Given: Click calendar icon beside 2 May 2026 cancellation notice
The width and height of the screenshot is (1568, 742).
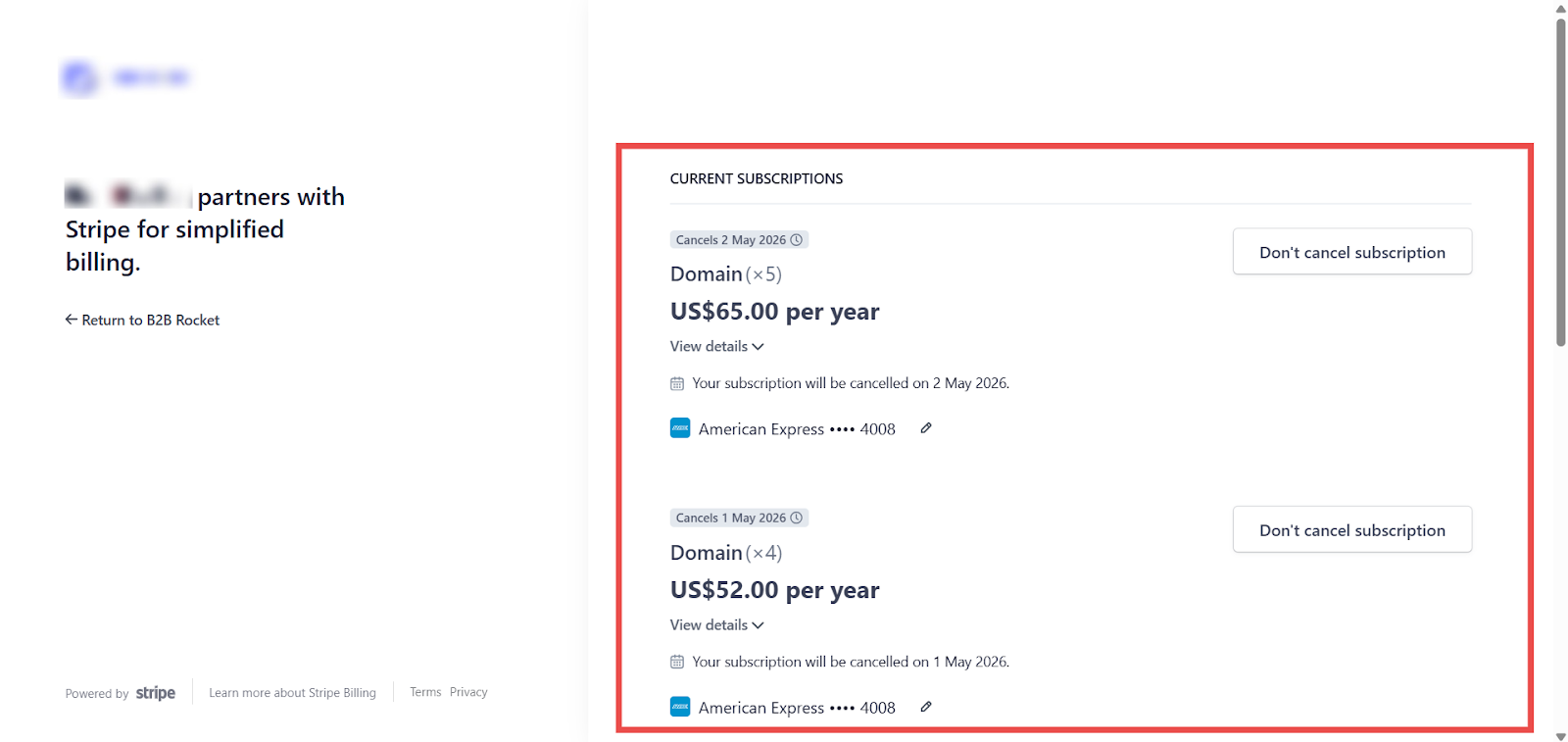Looking at the screenshot, I should click(x=677, y=383).
